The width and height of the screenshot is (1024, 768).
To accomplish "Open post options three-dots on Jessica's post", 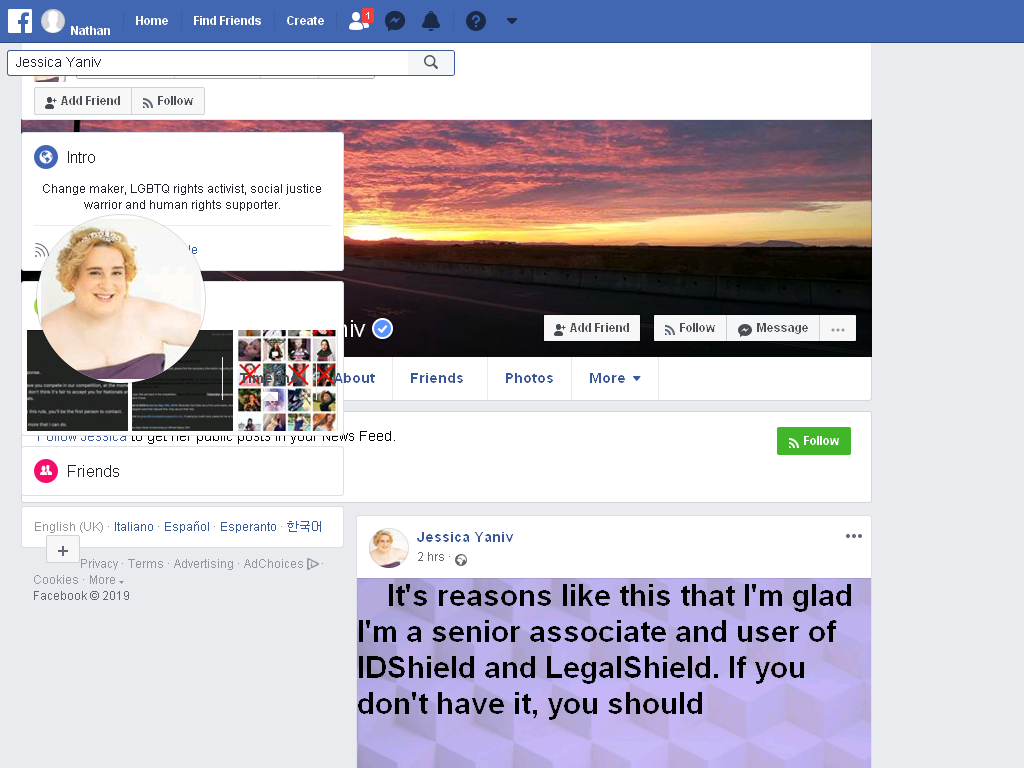I will click(x=854, y=536).
